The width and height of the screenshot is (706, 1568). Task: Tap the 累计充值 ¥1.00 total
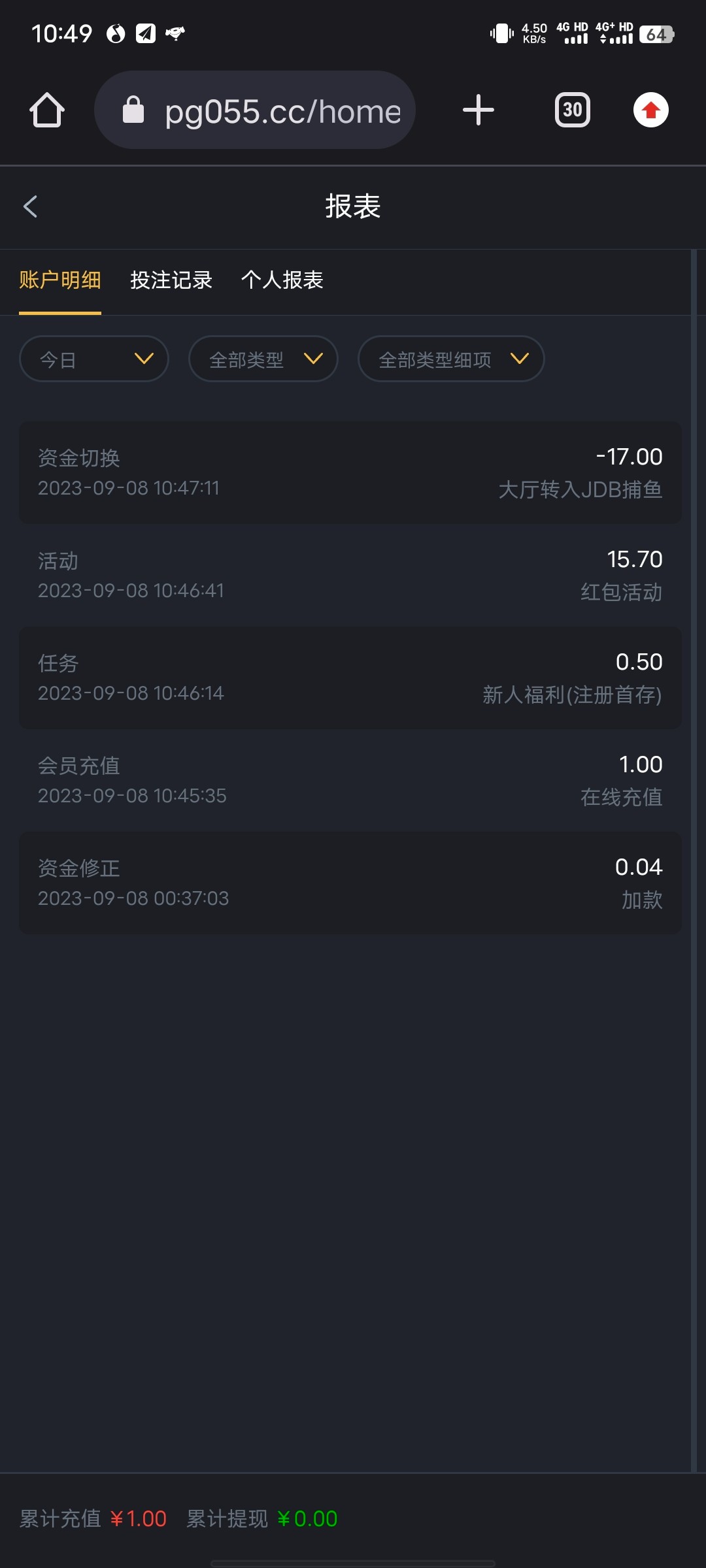point(93,1518)
